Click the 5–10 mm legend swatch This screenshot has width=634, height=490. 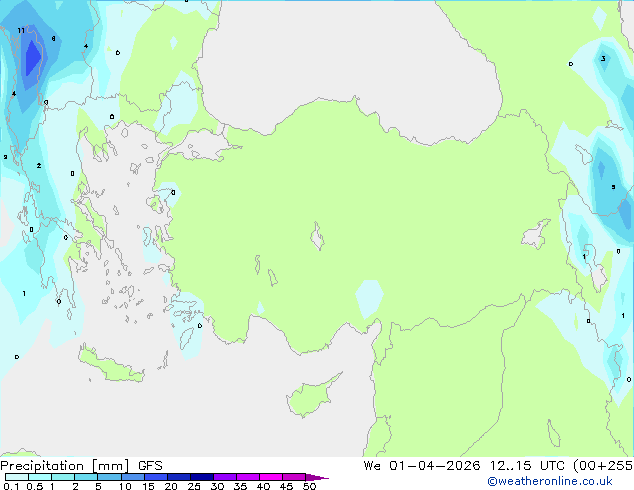109,477
